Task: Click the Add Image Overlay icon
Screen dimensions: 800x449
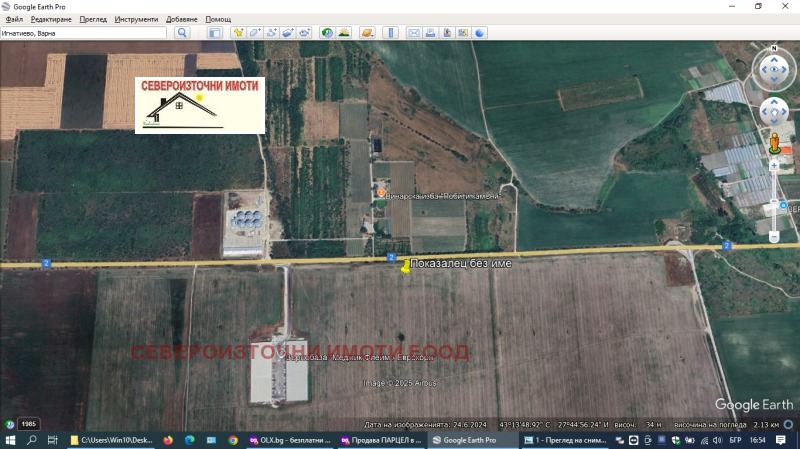Action: (287, 33)
